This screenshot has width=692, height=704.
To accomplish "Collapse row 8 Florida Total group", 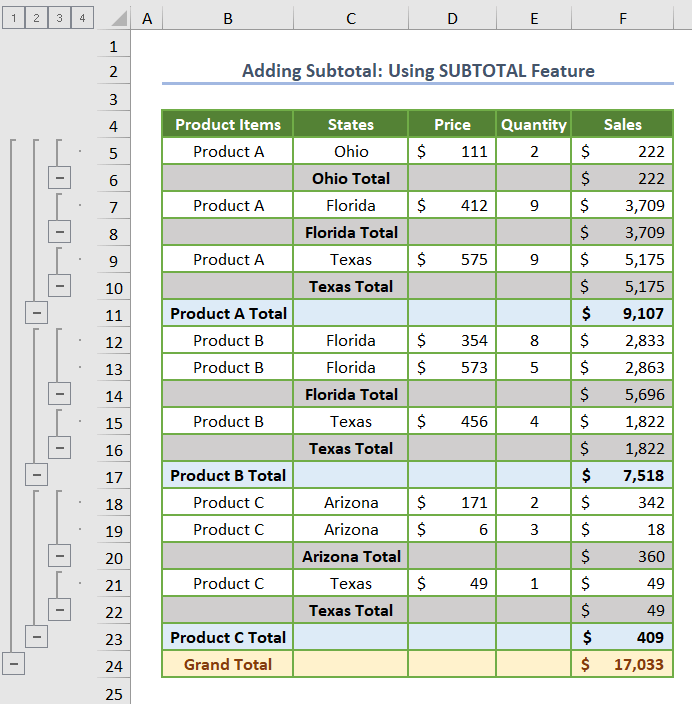I will pos(60,232).
